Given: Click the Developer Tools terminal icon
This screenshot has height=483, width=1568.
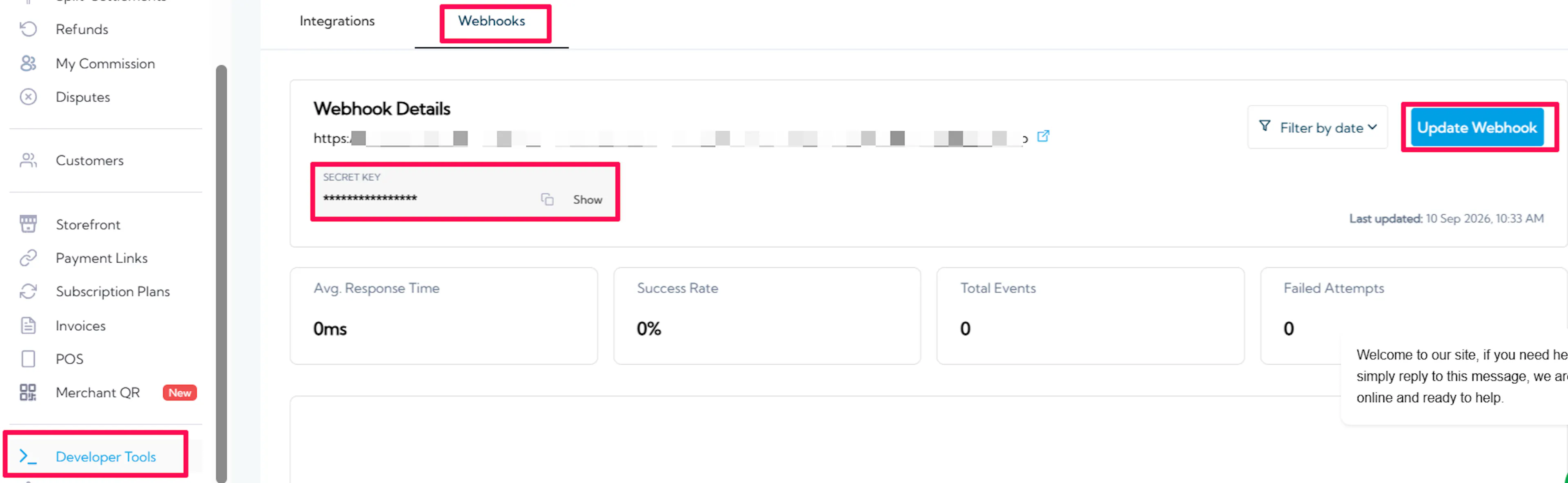Looking at the screenshot, I should coord(28,456).
